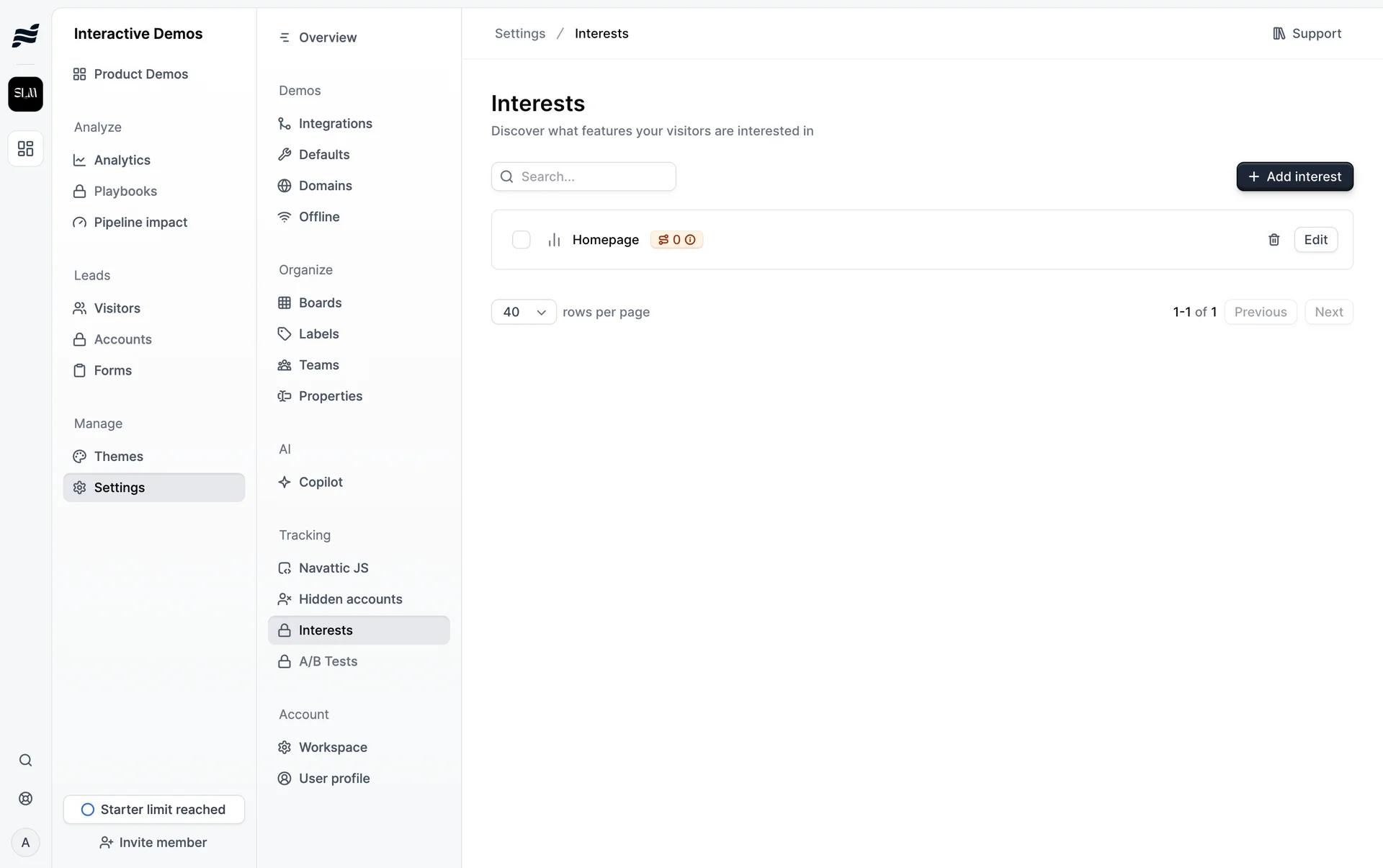Open the Support link
1383x868 pixels.
(x=1307, y=34)
